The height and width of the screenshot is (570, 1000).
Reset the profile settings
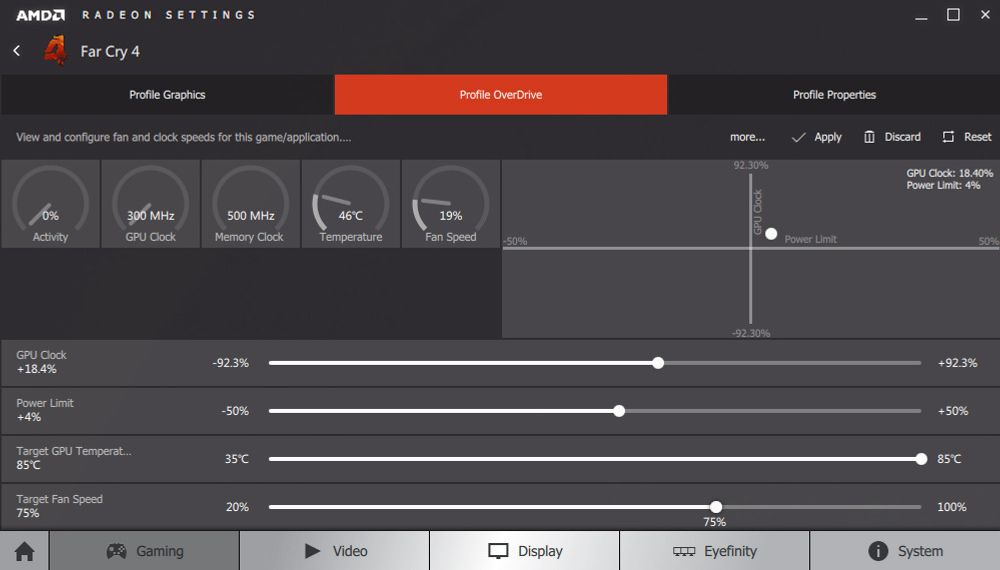(x=967, y=137)
